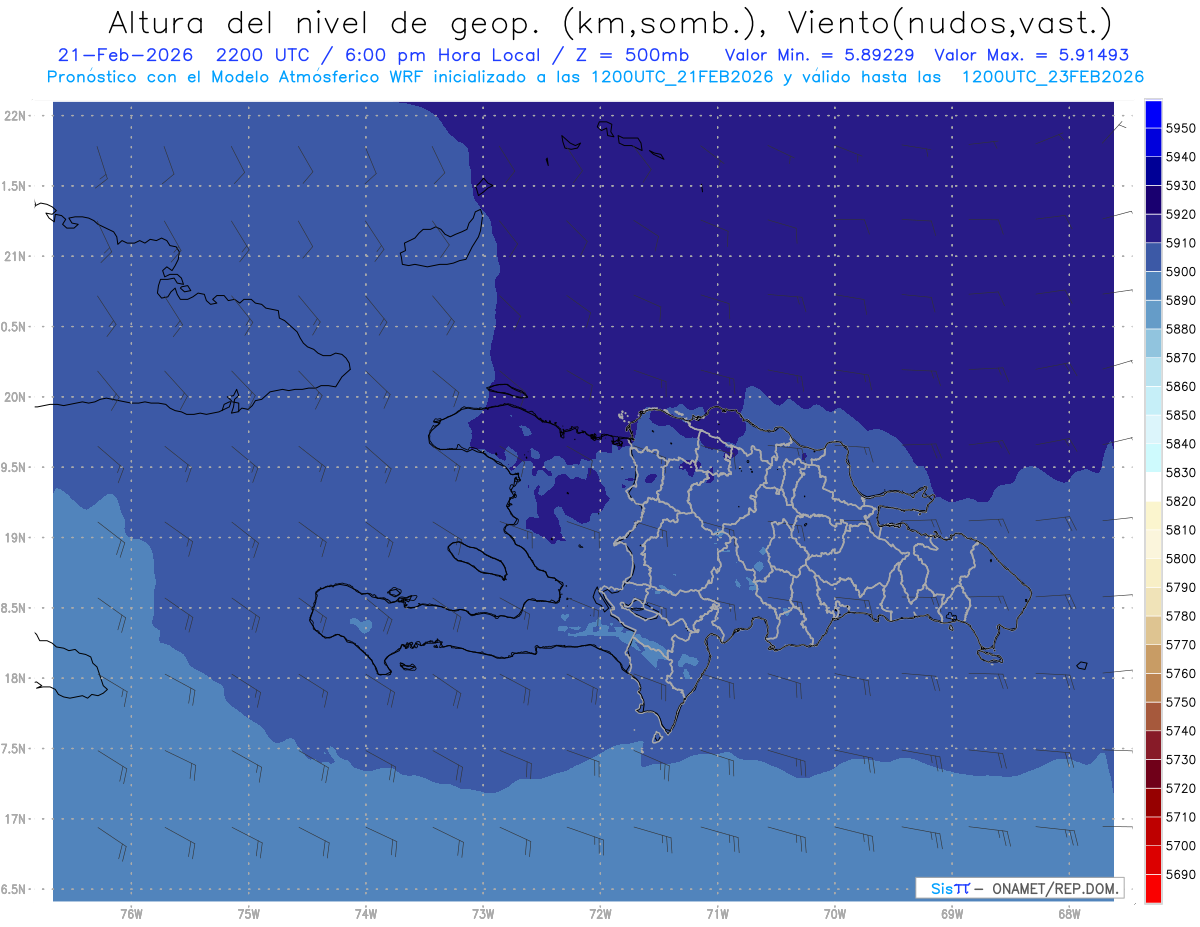Click the '5690' colorbar value
The height and width of the screenshot is (927, 1200).
point(1180,874)
